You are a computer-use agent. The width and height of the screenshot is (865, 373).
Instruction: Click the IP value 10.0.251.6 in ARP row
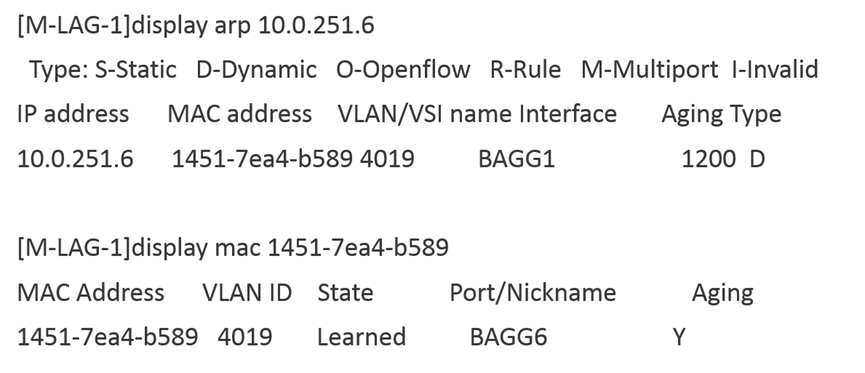[x=76, y=159]
